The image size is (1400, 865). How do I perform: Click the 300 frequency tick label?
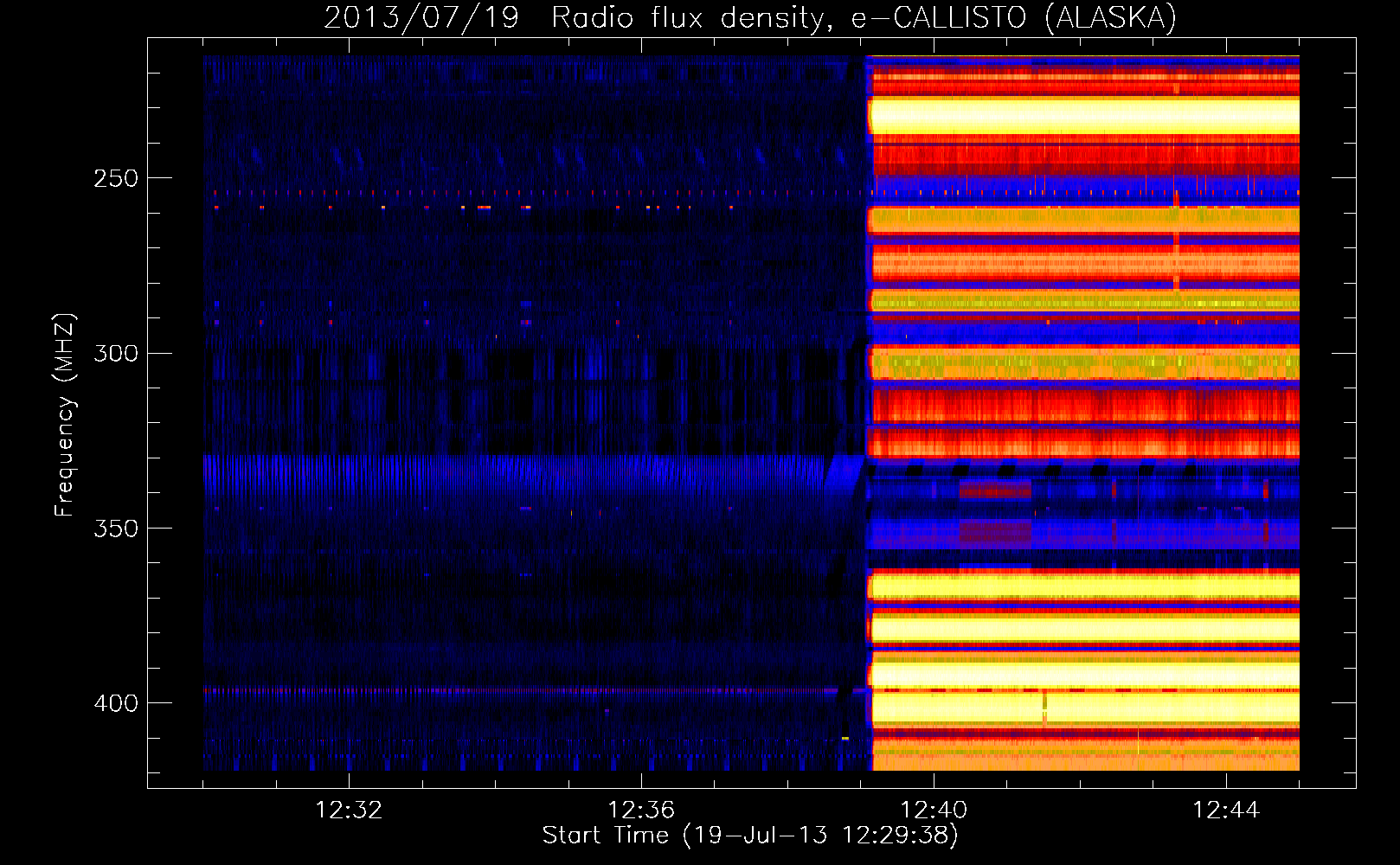(116, 354)
